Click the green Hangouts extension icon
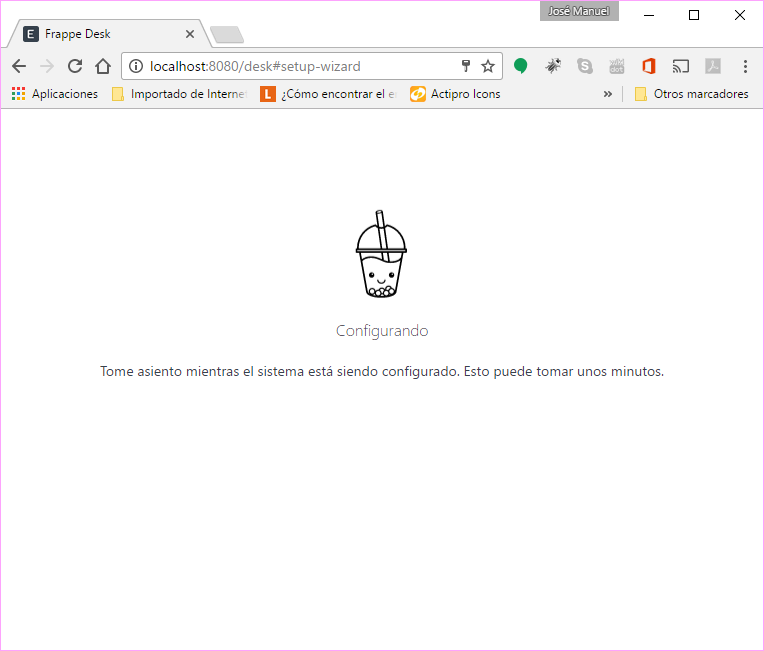The width and height of the screenshot is (764, 651). tap(521, 66)
